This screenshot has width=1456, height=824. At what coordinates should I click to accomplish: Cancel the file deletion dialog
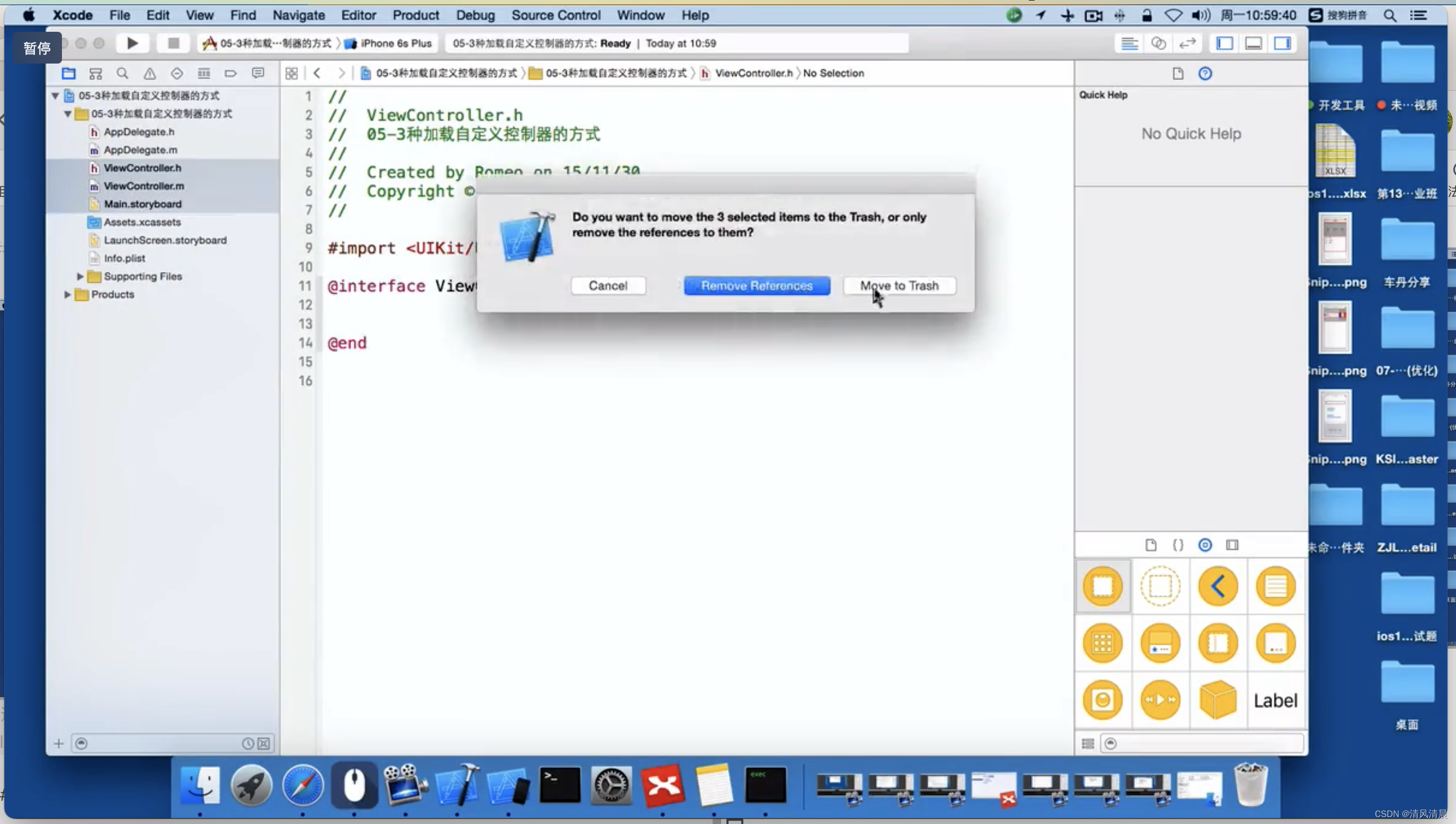click(607, 285)
